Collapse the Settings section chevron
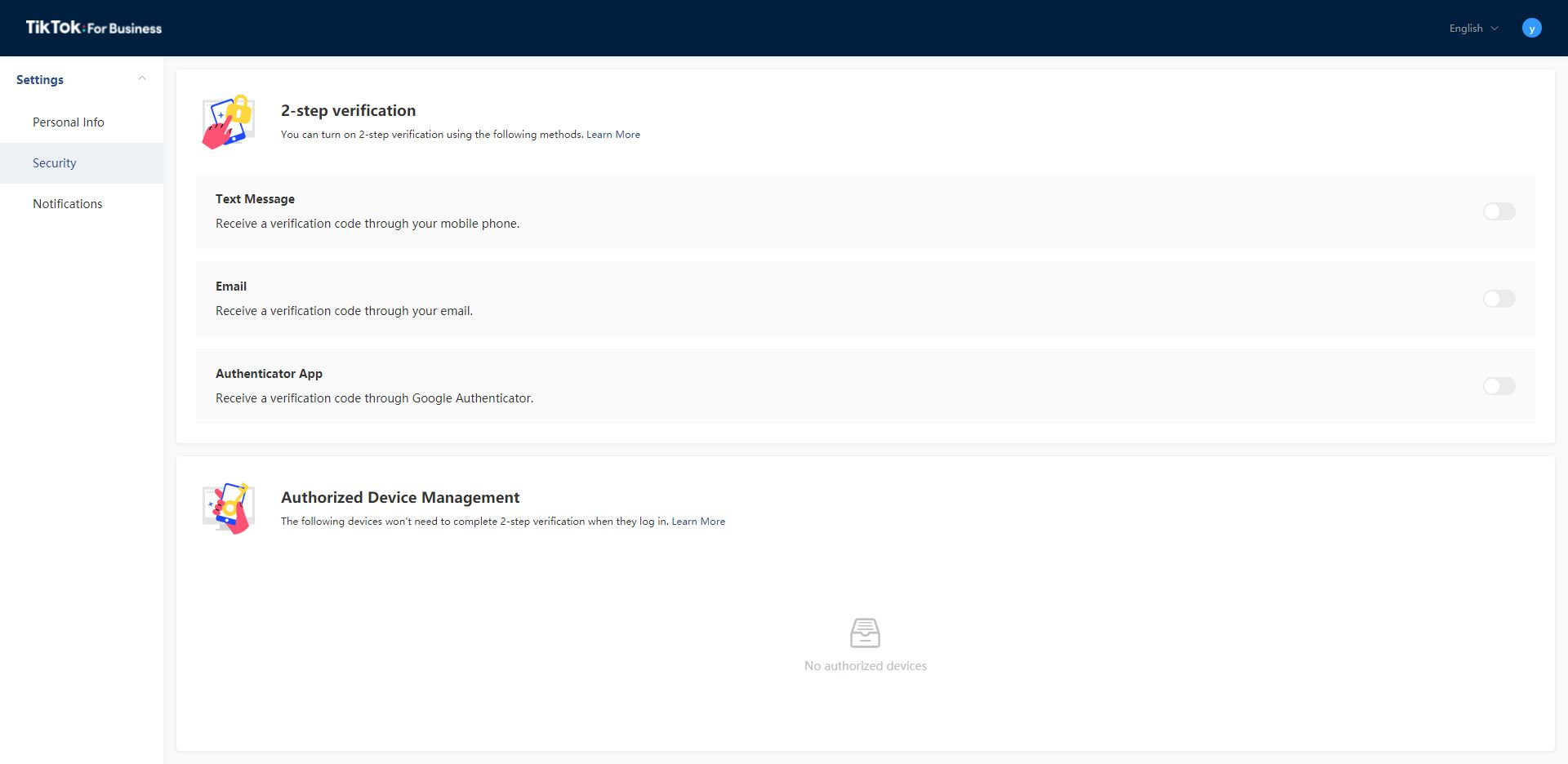 pos(142,79)
